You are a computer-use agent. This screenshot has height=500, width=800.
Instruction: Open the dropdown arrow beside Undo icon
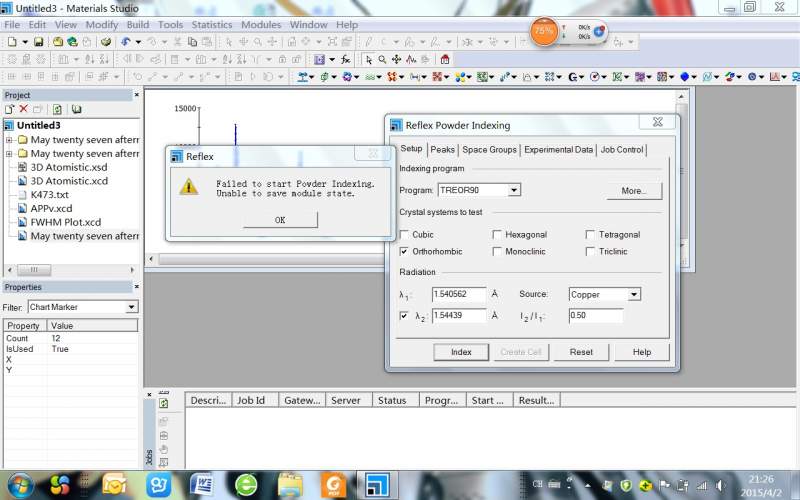138,42
